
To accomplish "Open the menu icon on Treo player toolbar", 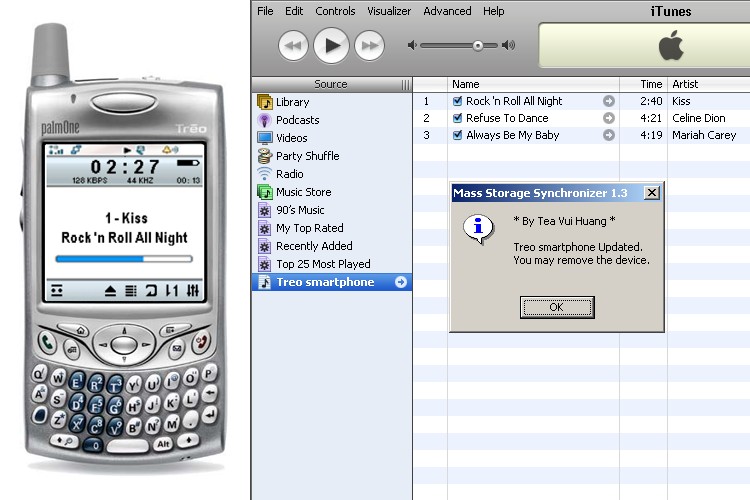I will click(x=56, y=290).
